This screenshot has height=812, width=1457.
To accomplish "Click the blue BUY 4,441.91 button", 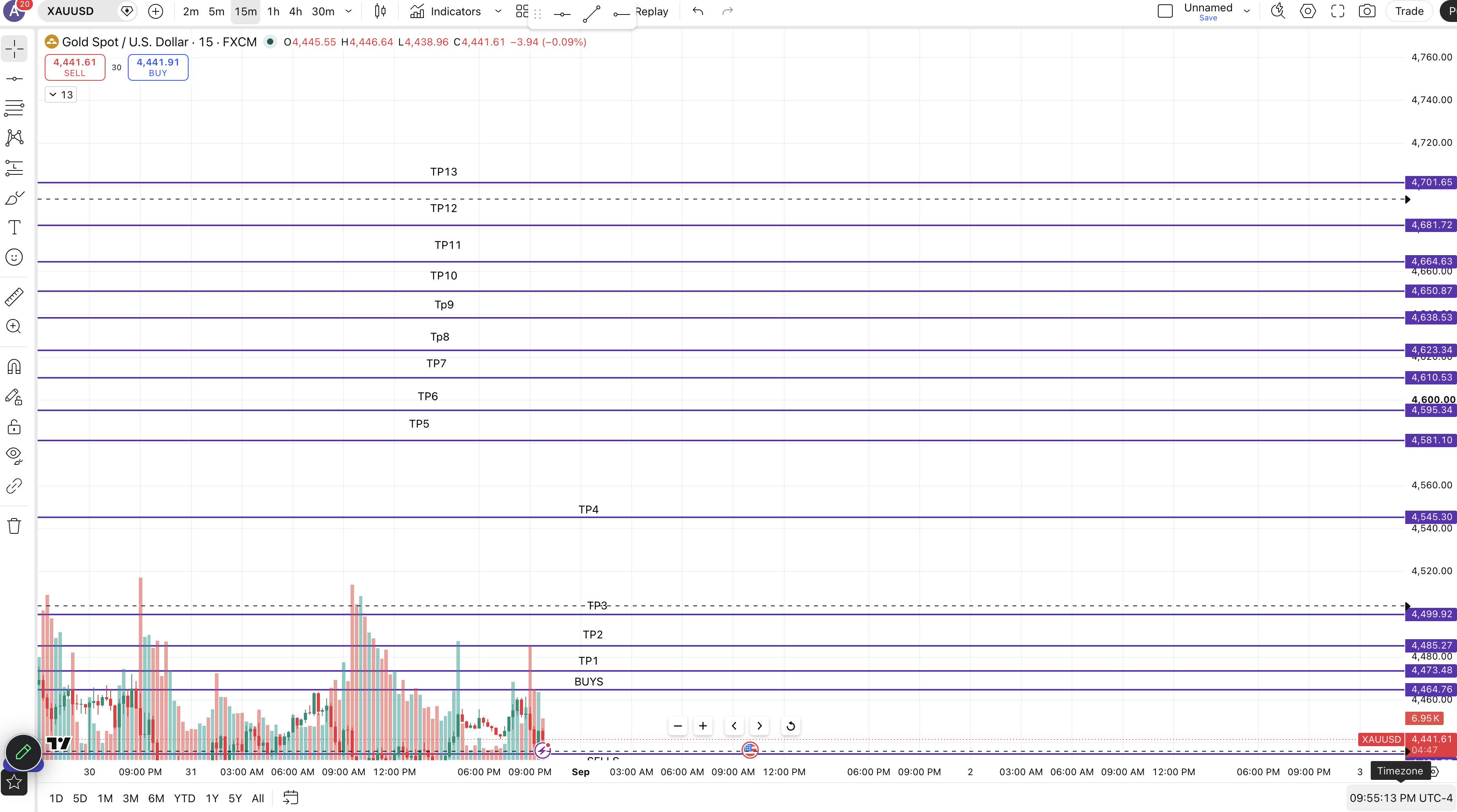I will [158, 67].
